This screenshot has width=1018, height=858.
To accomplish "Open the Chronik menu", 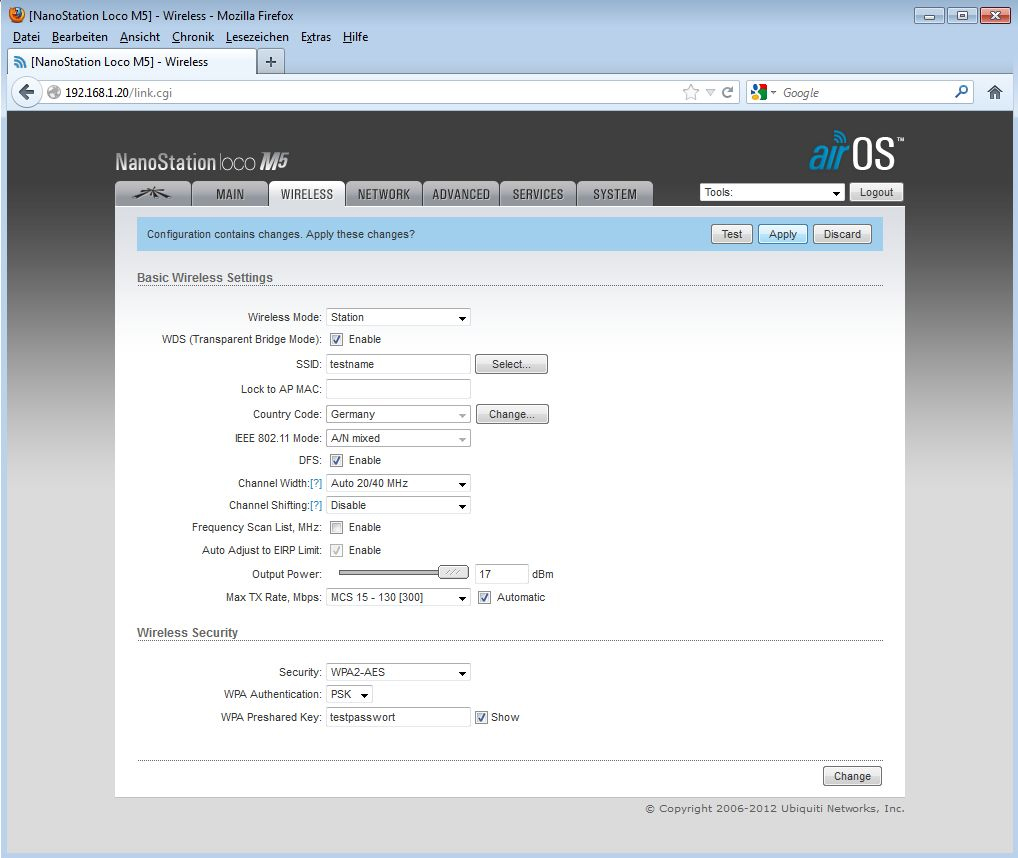I will pos(193,37).
